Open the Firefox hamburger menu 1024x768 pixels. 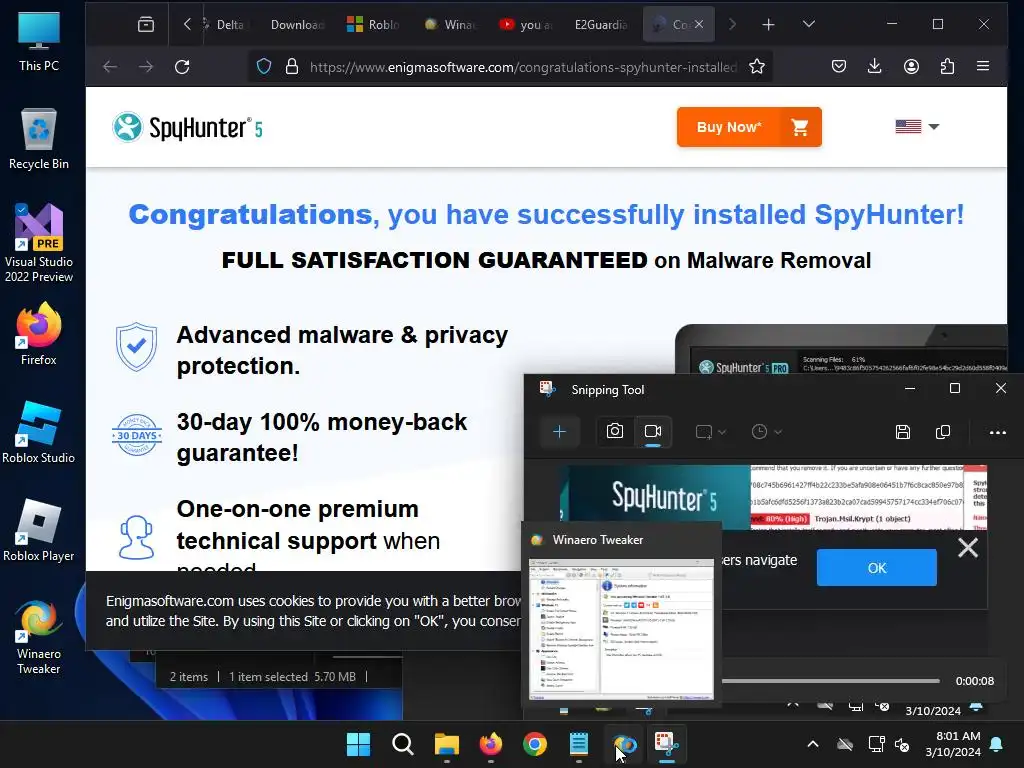coord(983,67)
